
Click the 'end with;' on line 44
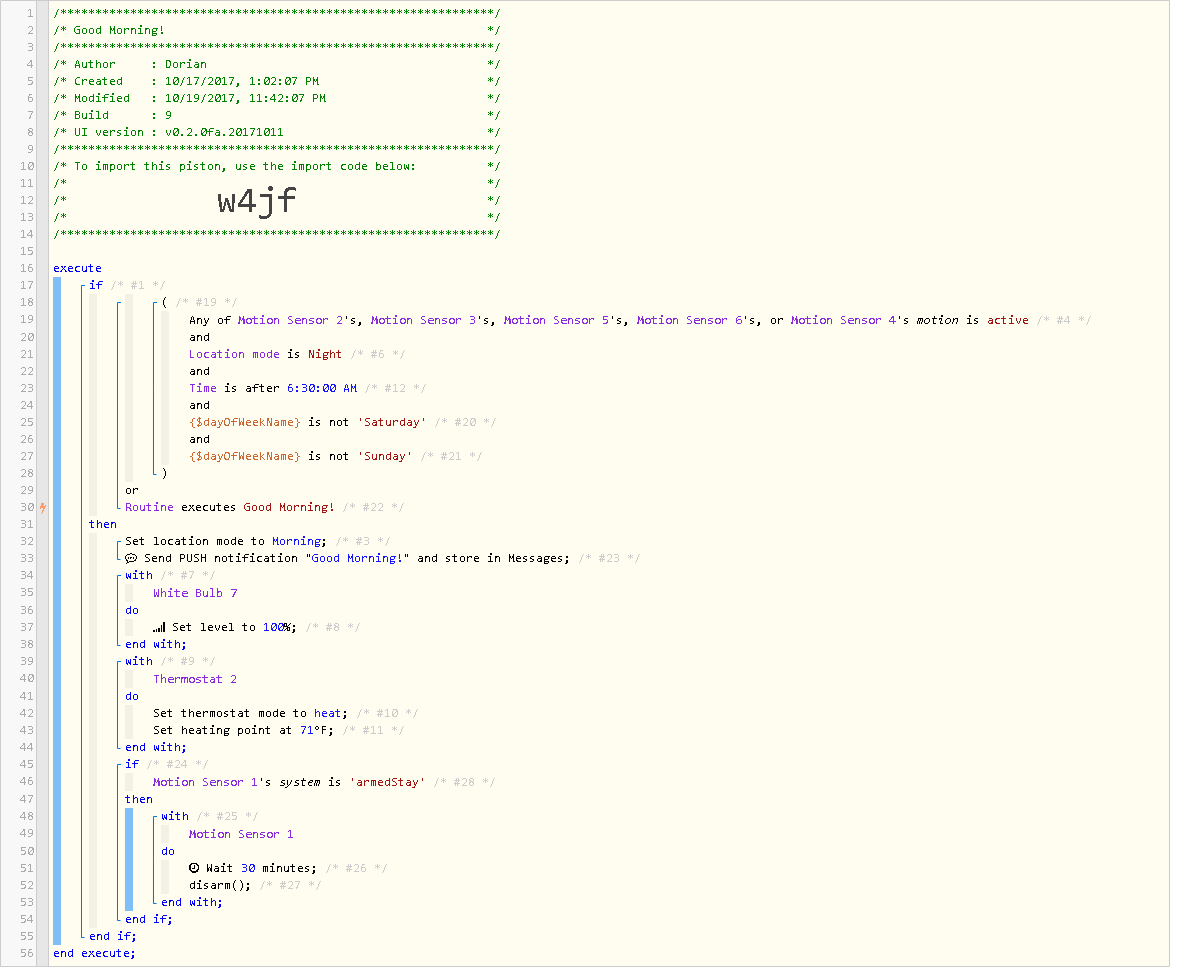tap(156, 748)
